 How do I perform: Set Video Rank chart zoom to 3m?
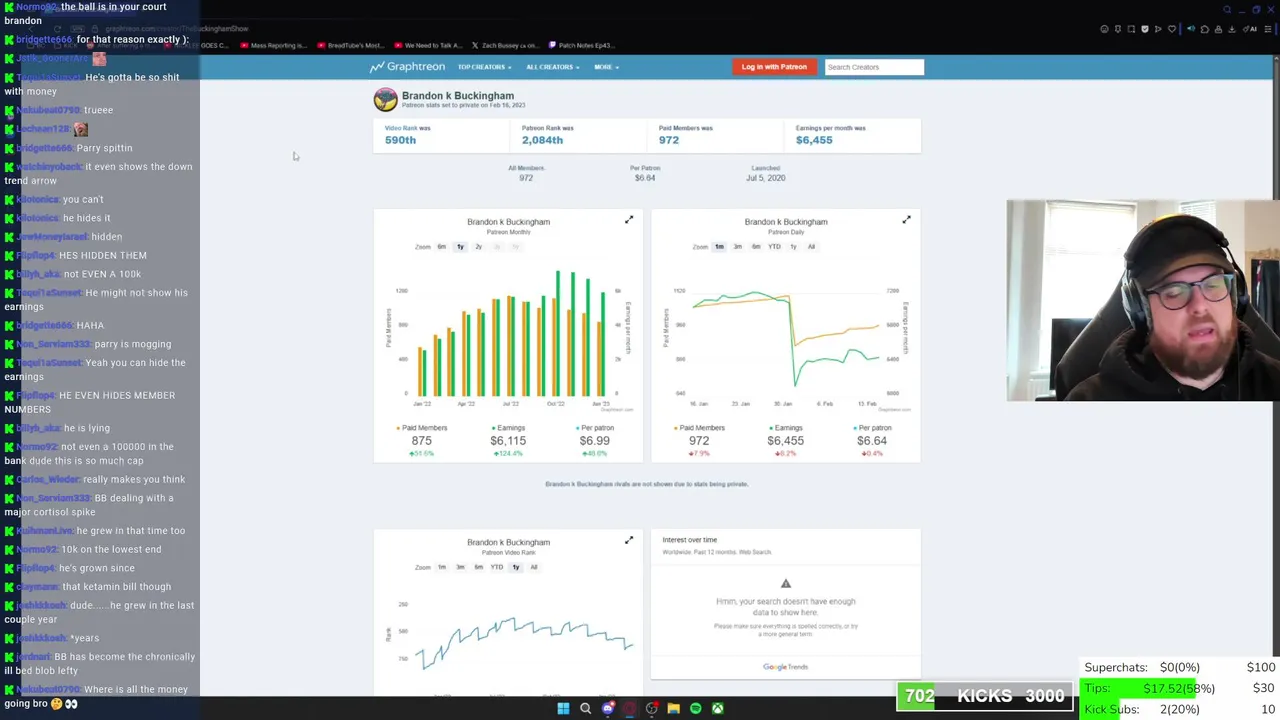click(460, 567)
